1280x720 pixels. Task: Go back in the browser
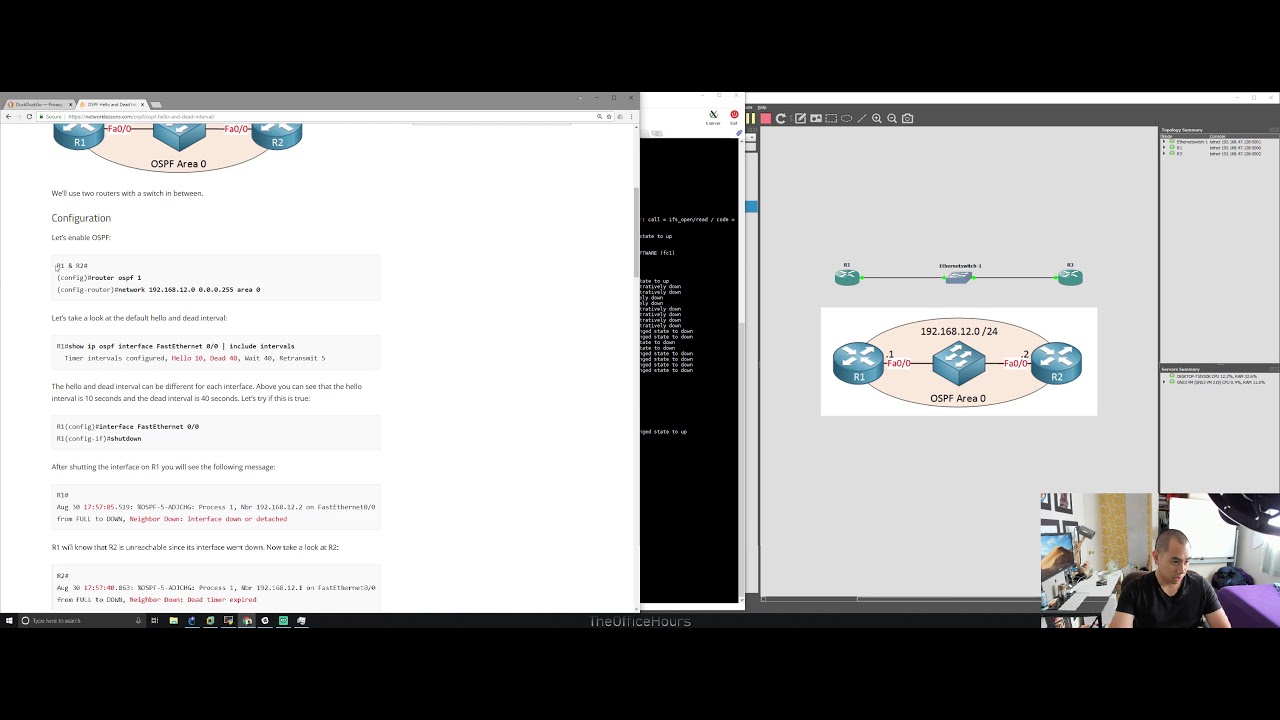[x=8, y=117]
